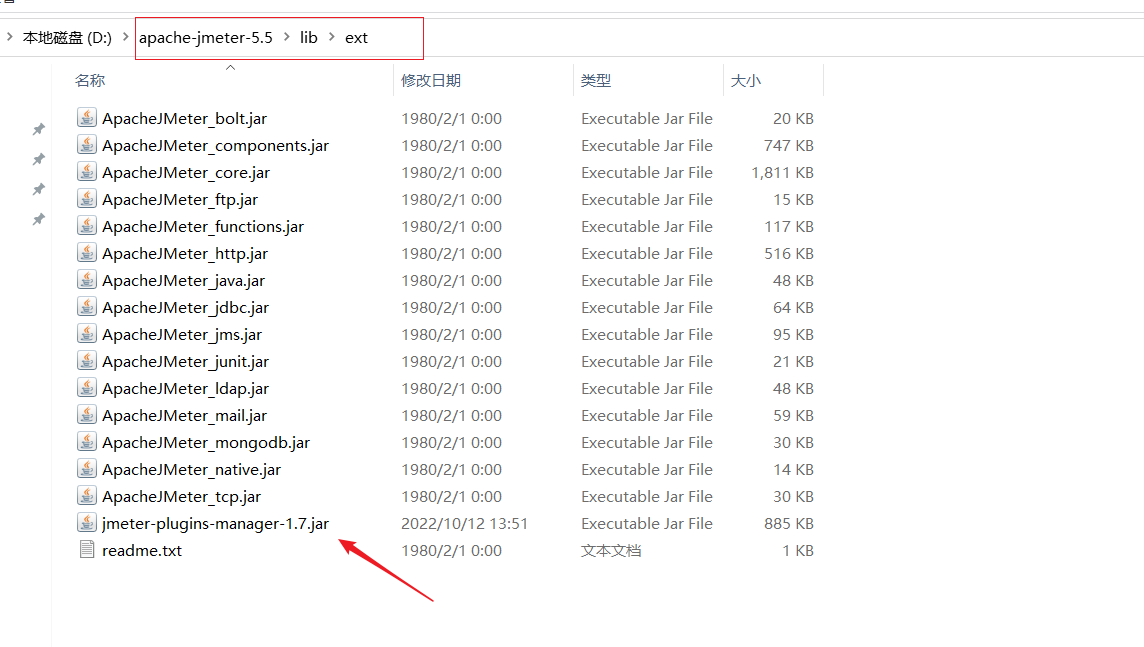Click the ApacheJMeter_jms.jar file icon
The width and height of the screenshot is (1144, 647).
tap(87, 333)
